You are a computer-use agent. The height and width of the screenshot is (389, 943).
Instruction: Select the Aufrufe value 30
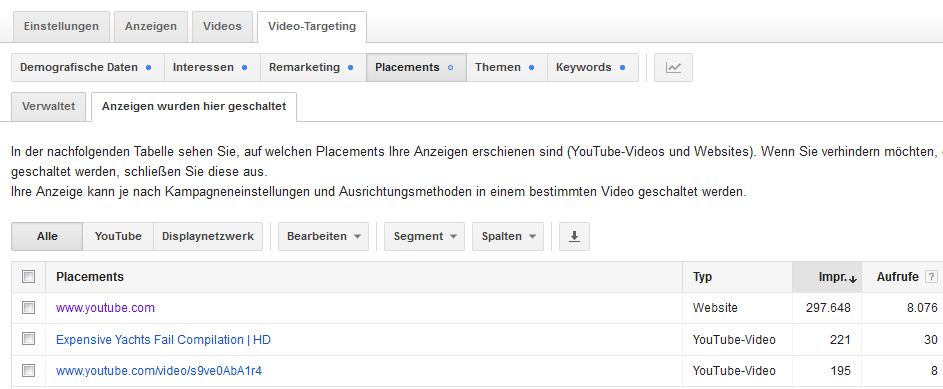[931, 340]
